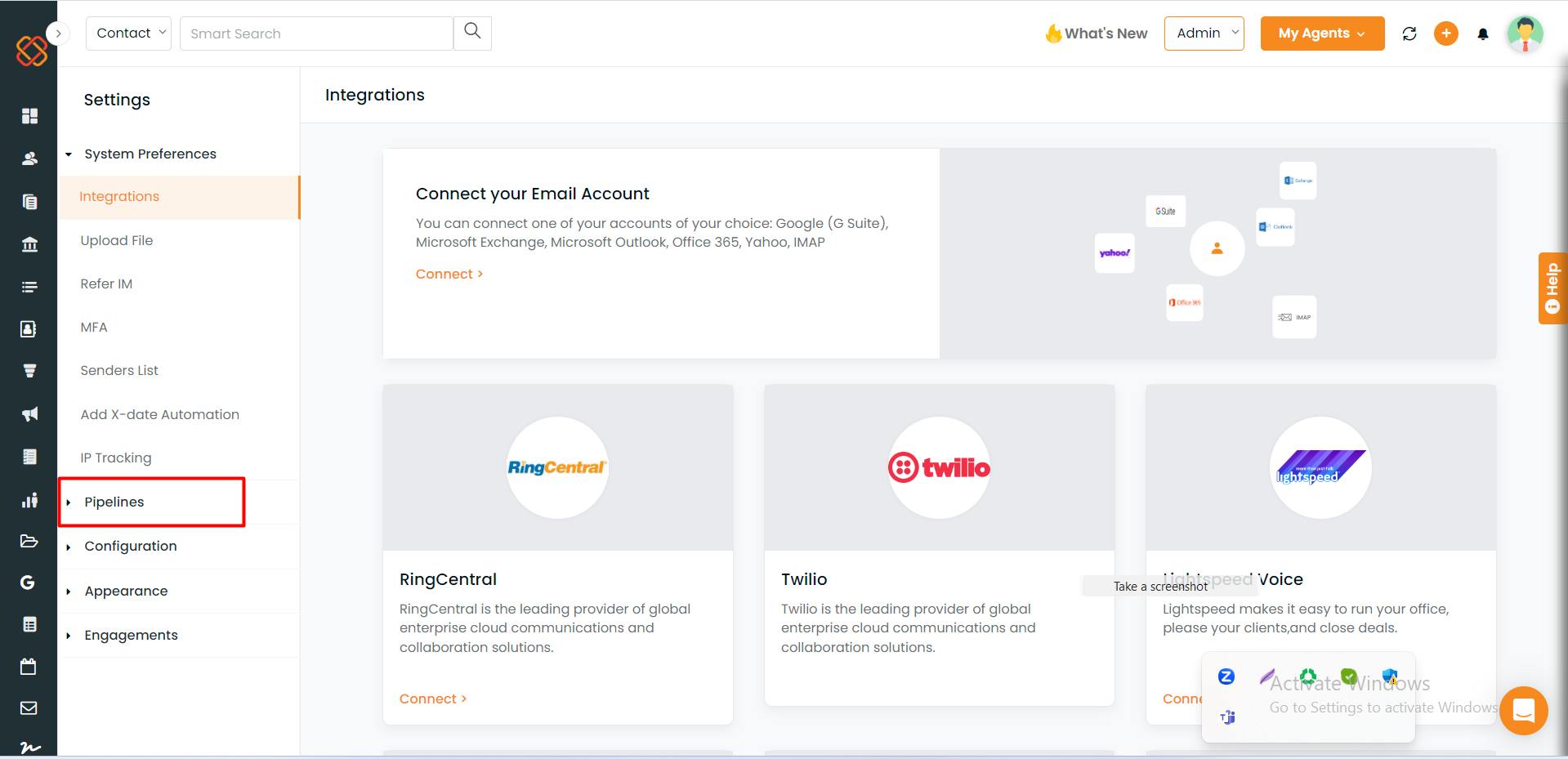Image resolution: width=1568 pixels, height=759 pixels.
Task: Click the Lightspeed logo thumbnail
Action: pos(1320,467)
